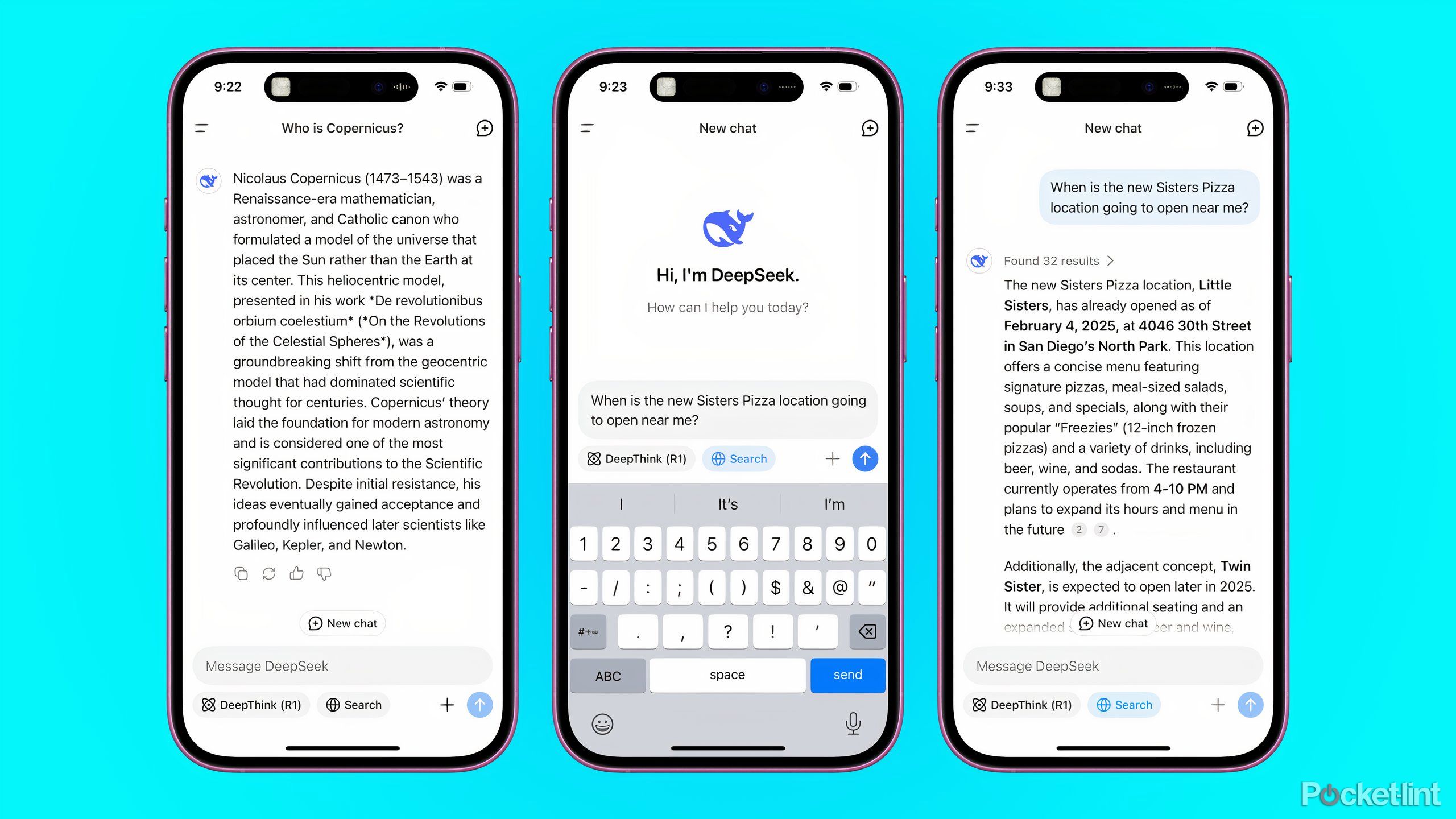Click the Search icon on right phone

[x=1123, y=705]
